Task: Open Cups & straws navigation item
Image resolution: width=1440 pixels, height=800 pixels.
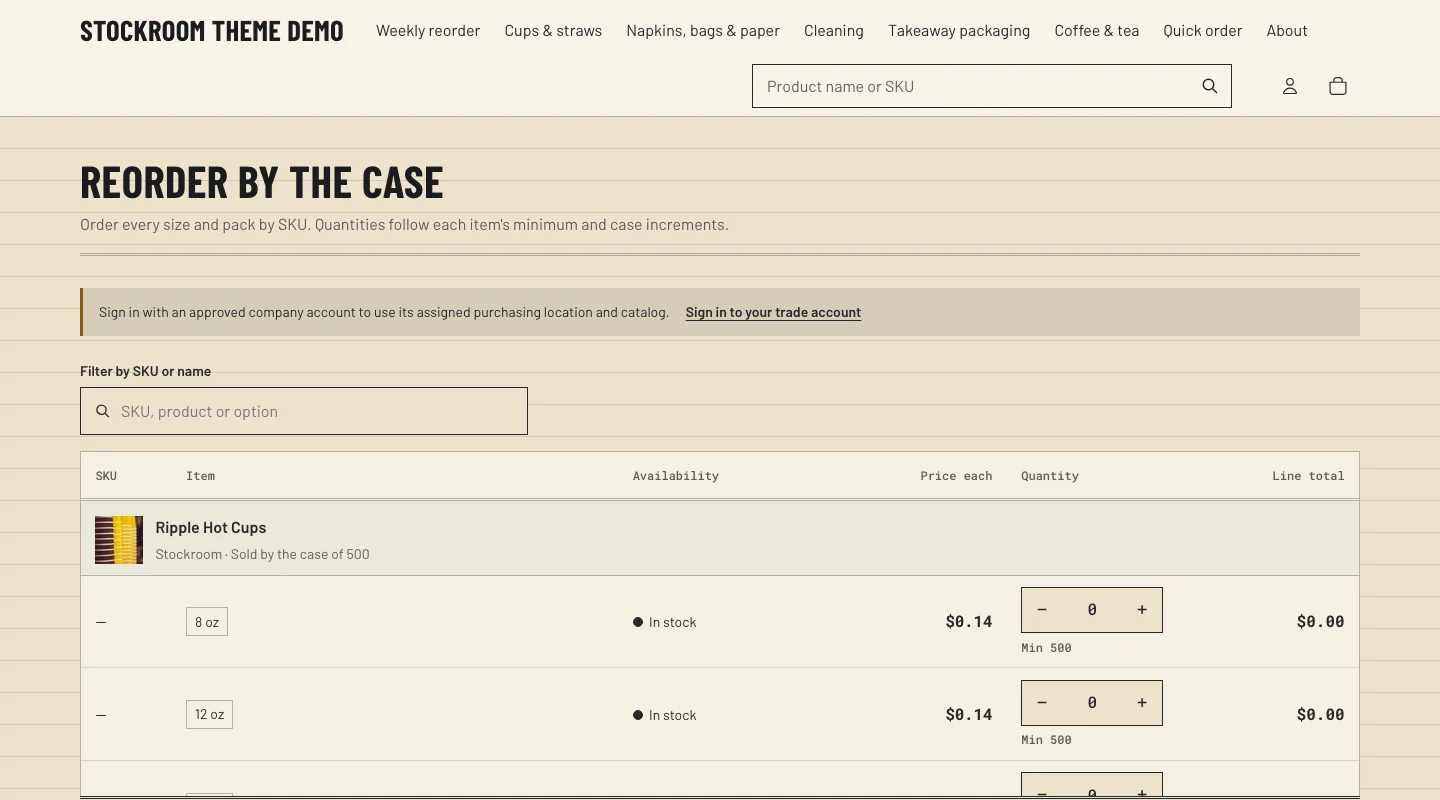Action: [553, 31]
